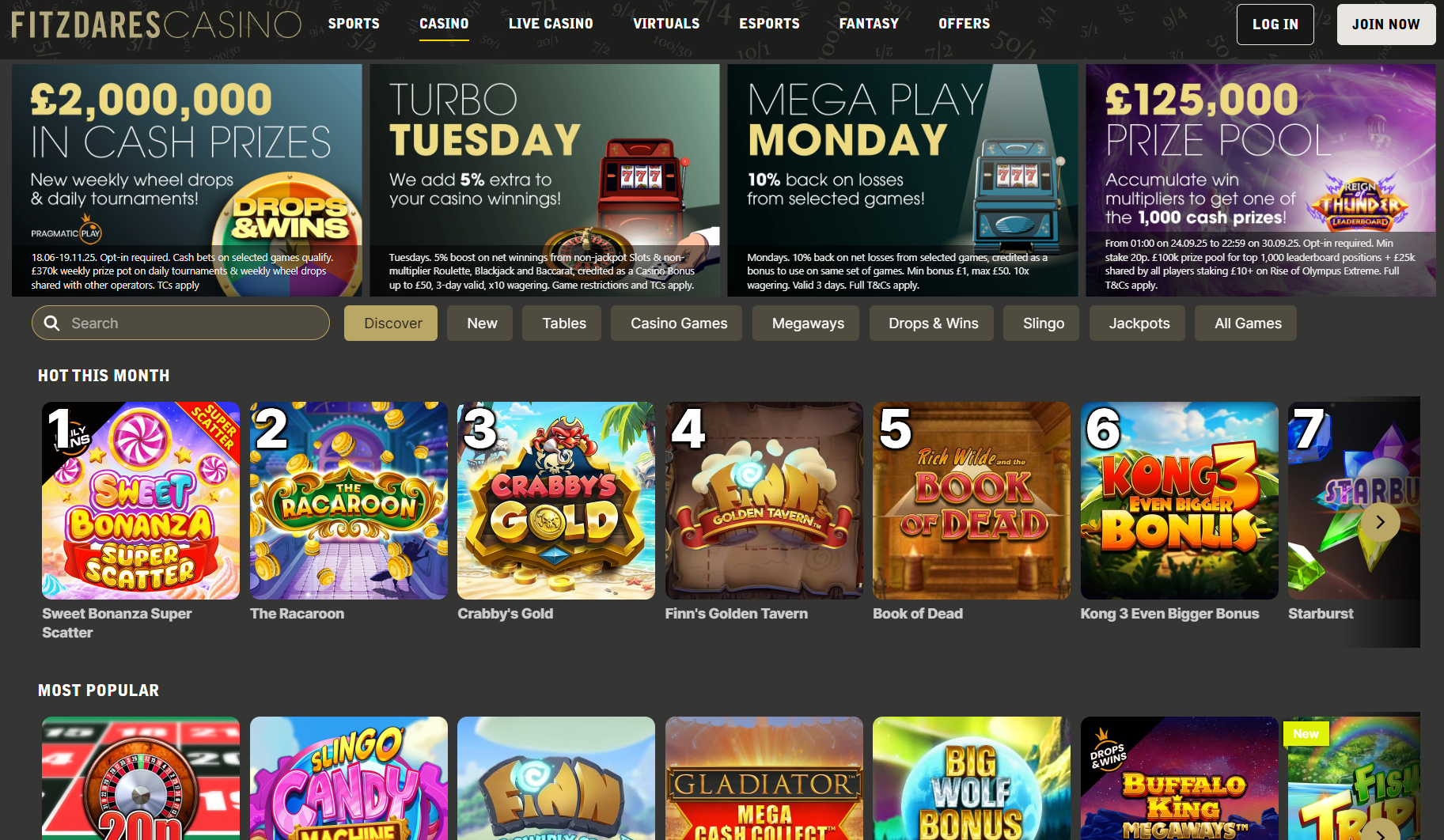Viewport: 1444px width, 840px height.
Task: Open Sweet Bonanza Super Scatter game tile
Action: coord(141,501)
